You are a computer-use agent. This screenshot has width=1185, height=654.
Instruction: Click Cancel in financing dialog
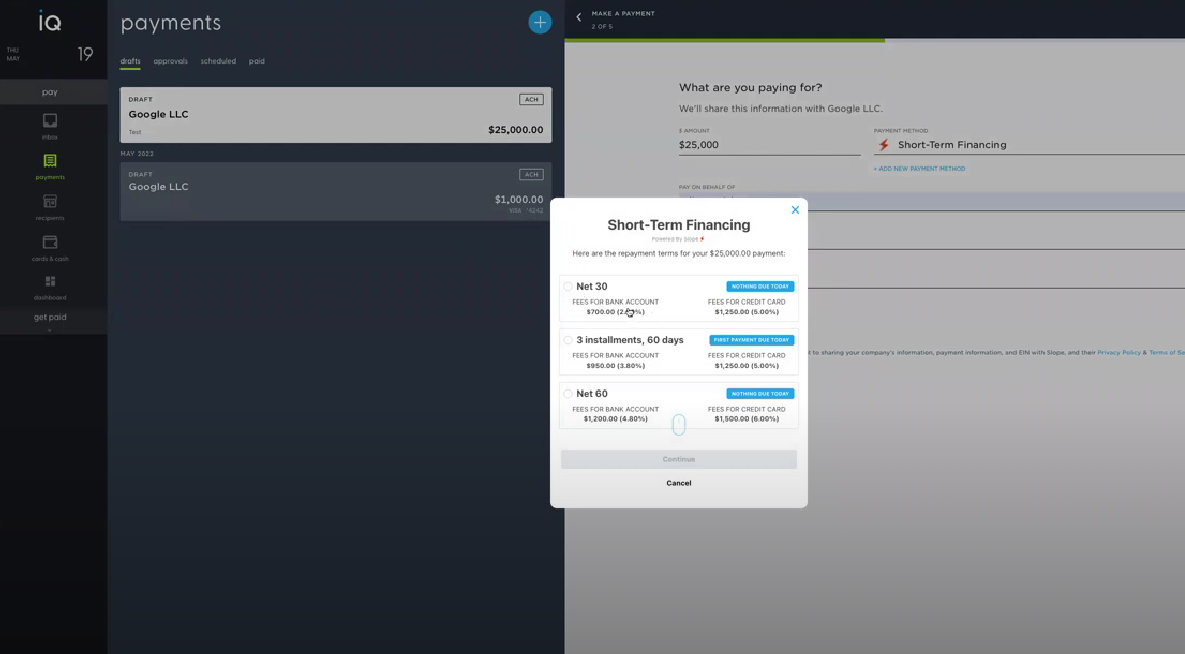click(679, 483)
